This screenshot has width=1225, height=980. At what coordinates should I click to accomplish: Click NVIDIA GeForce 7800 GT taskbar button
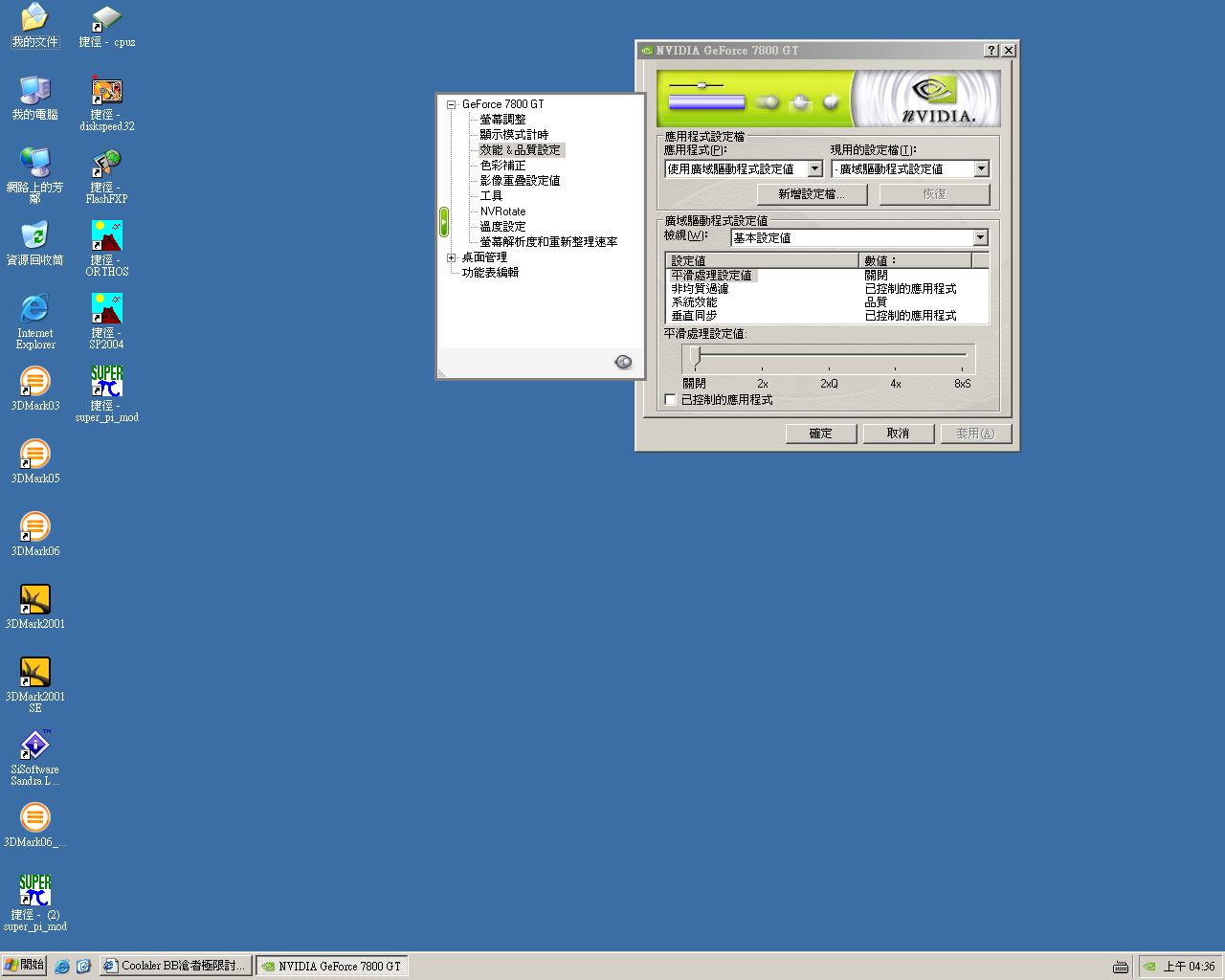point(332,967)
